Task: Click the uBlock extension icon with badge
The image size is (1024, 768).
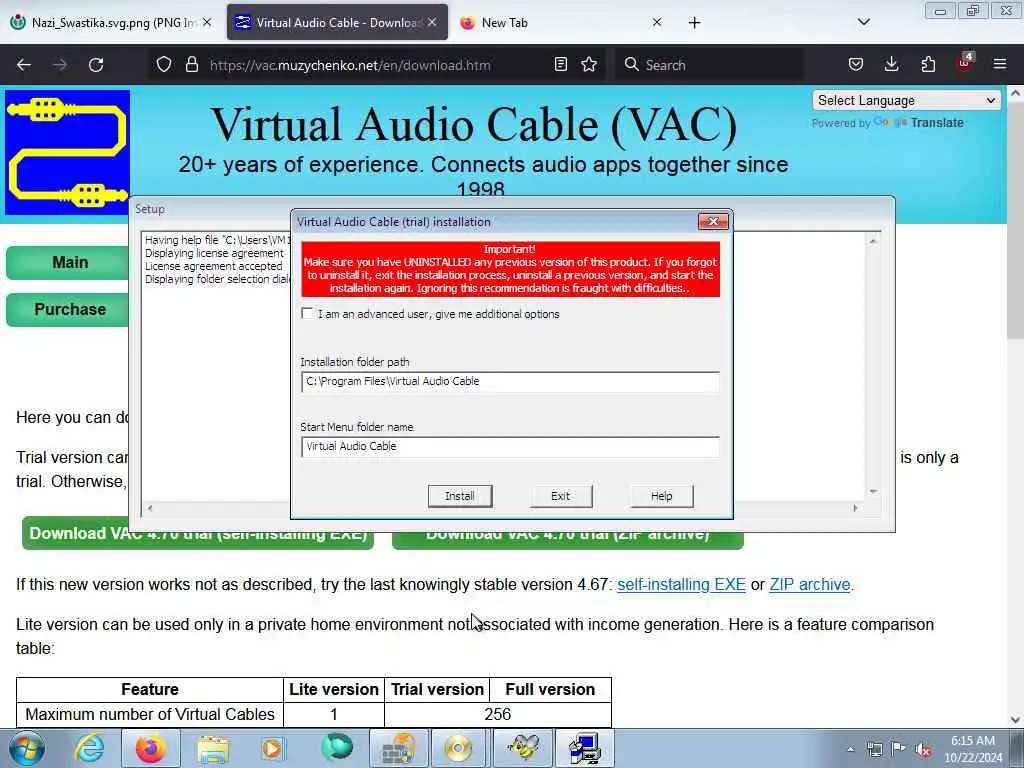Action: pyautogui.click(x=965, y=63)
